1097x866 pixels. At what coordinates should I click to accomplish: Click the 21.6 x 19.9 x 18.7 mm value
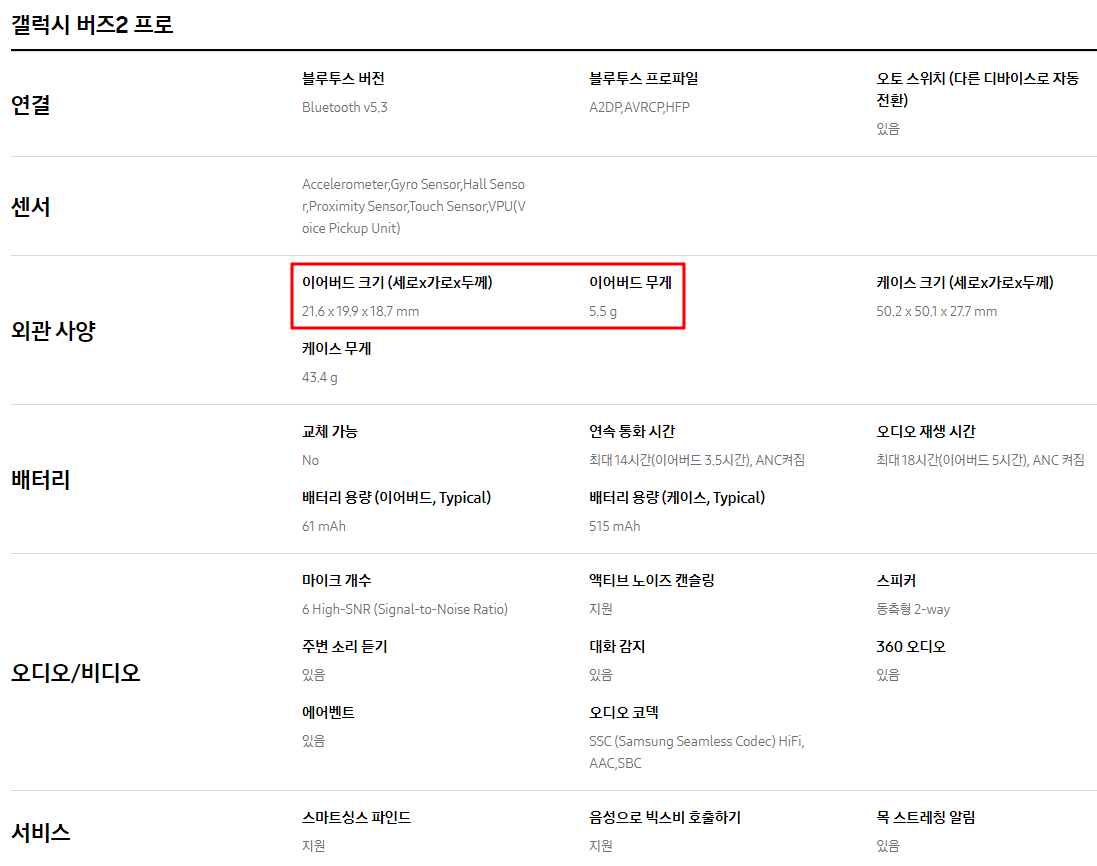(x=360, y=311)
